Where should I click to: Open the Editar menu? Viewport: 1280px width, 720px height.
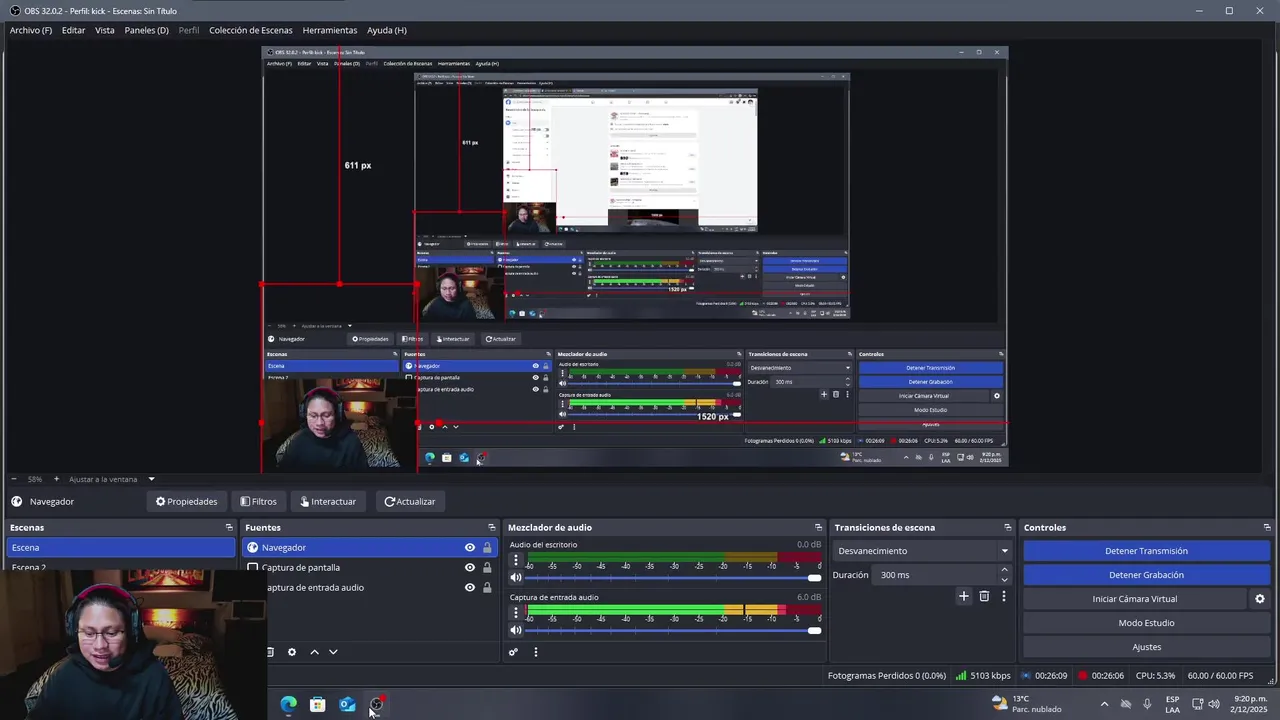point(73,30)
